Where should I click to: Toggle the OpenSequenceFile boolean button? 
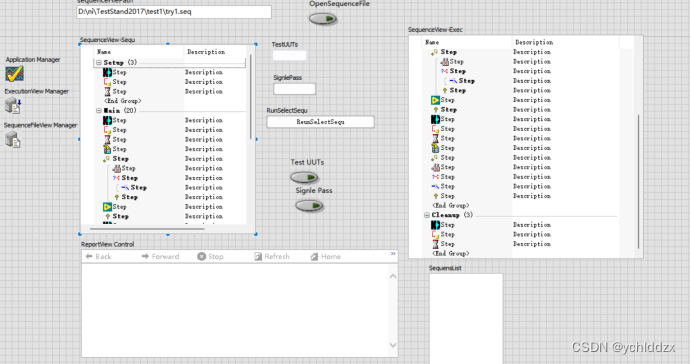click(323, 19)
